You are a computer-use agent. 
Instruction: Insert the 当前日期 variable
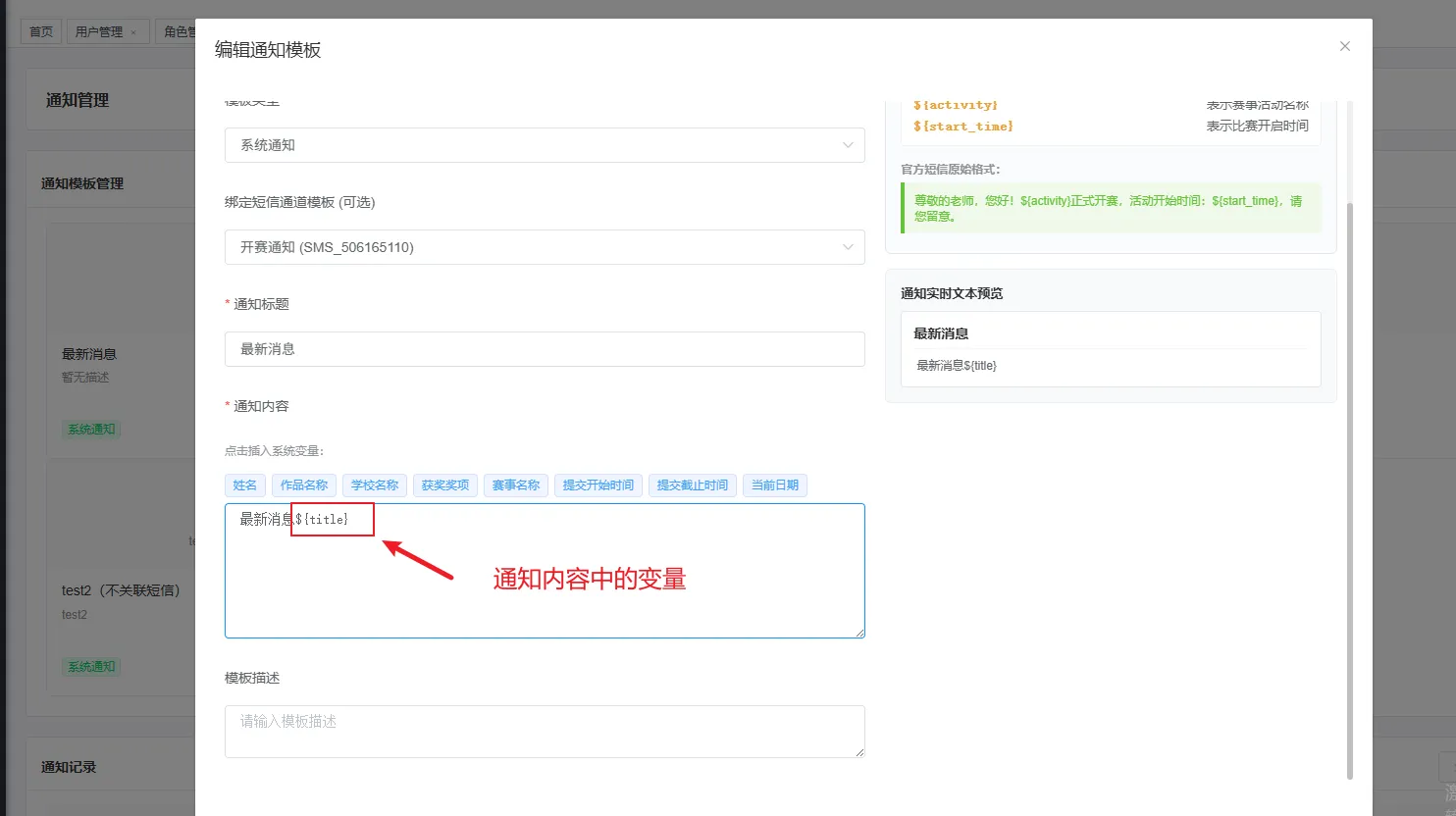click(x=775, y=485)
